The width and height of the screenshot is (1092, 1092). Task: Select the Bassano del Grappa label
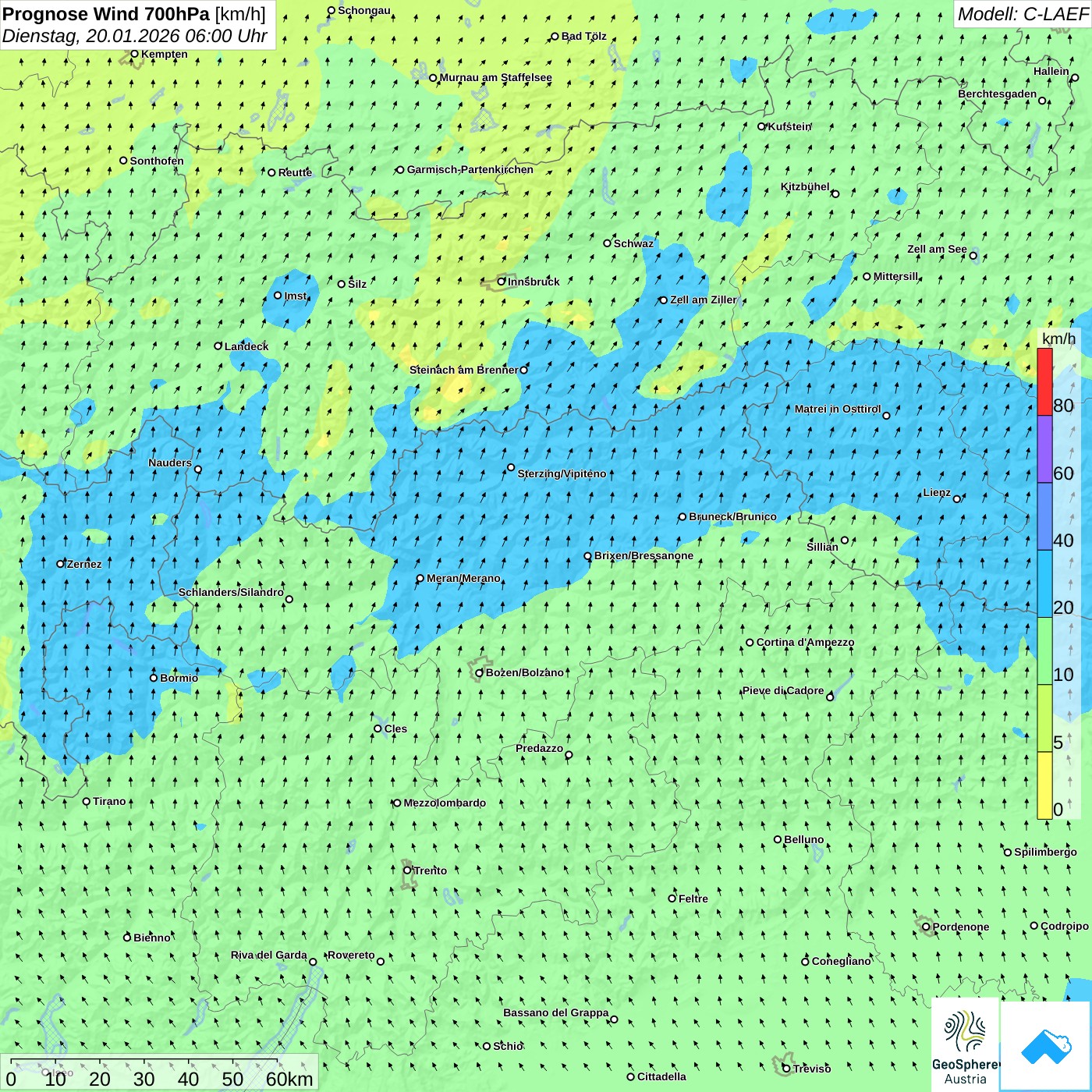(556, 1012)
